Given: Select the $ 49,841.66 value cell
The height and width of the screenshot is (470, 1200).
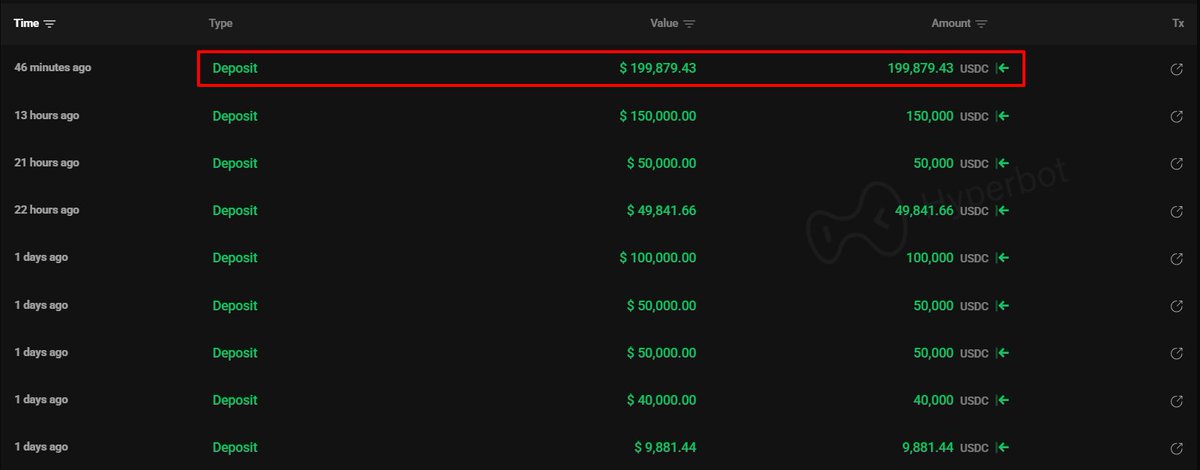Looking at the screenshot, I should click(x=661, y=211).
